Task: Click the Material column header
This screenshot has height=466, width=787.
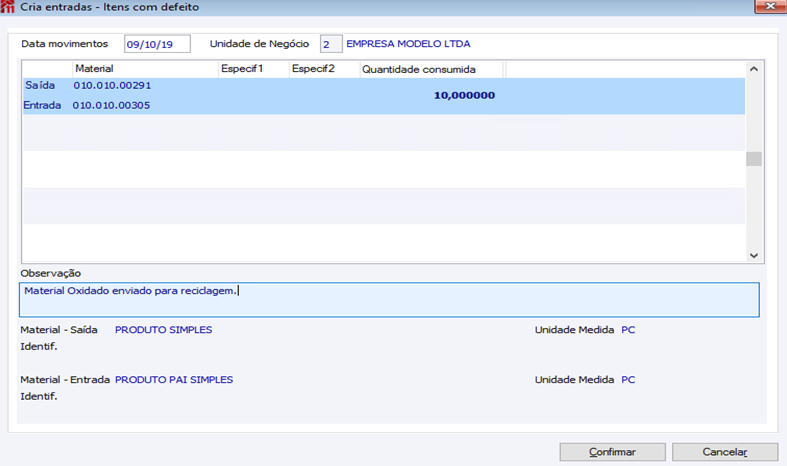Action: [x=146, y=69]
